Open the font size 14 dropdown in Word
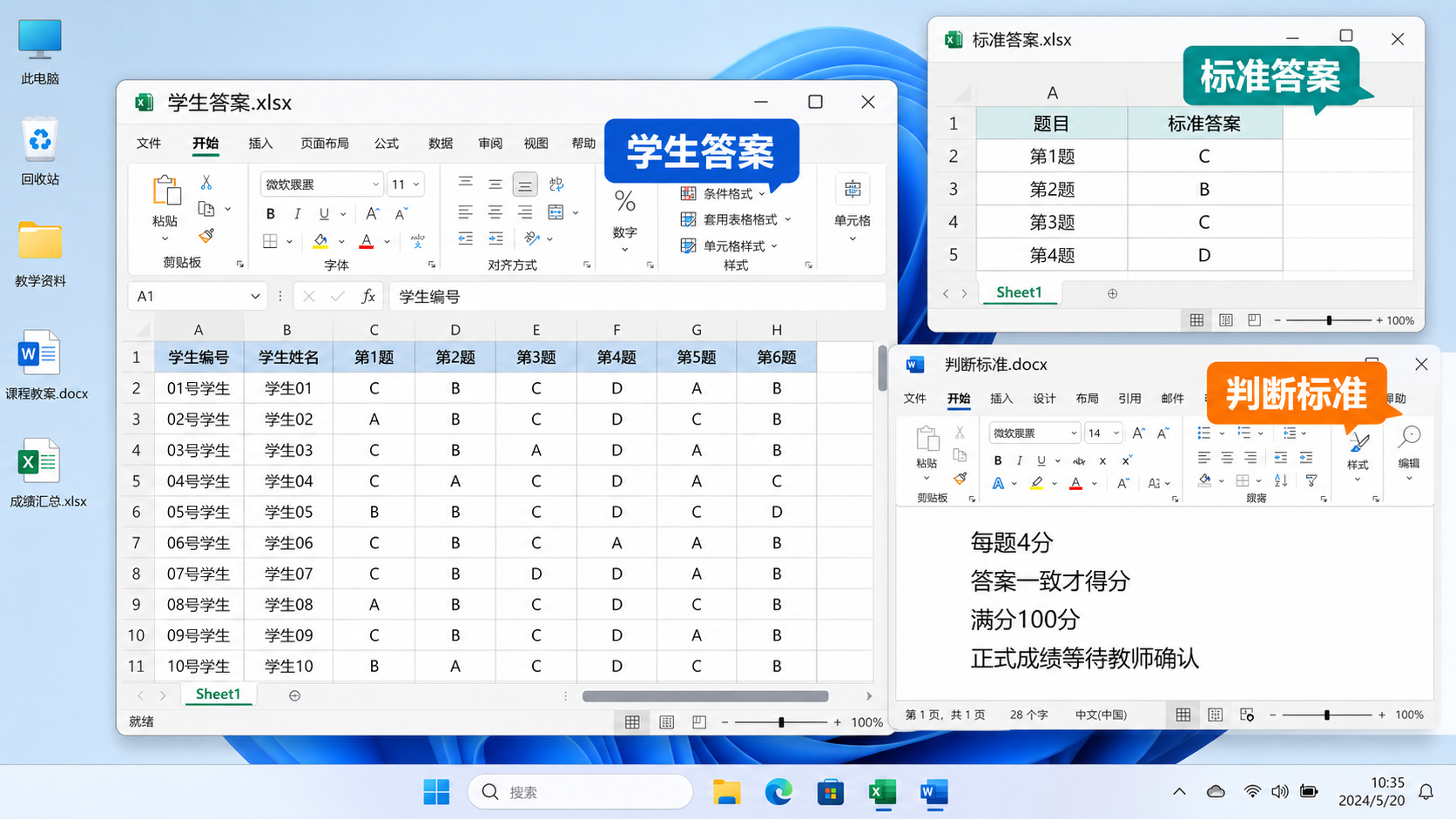 pos(1116,433)
